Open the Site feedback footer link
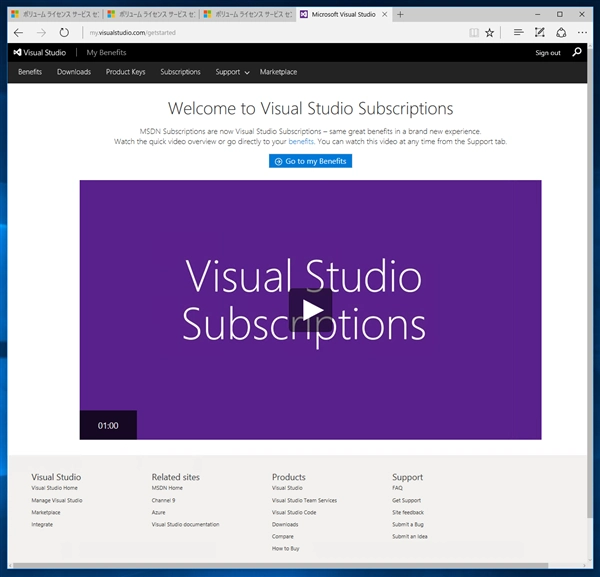Viewport: 600px width, 577px height. [x=408, y=512]
